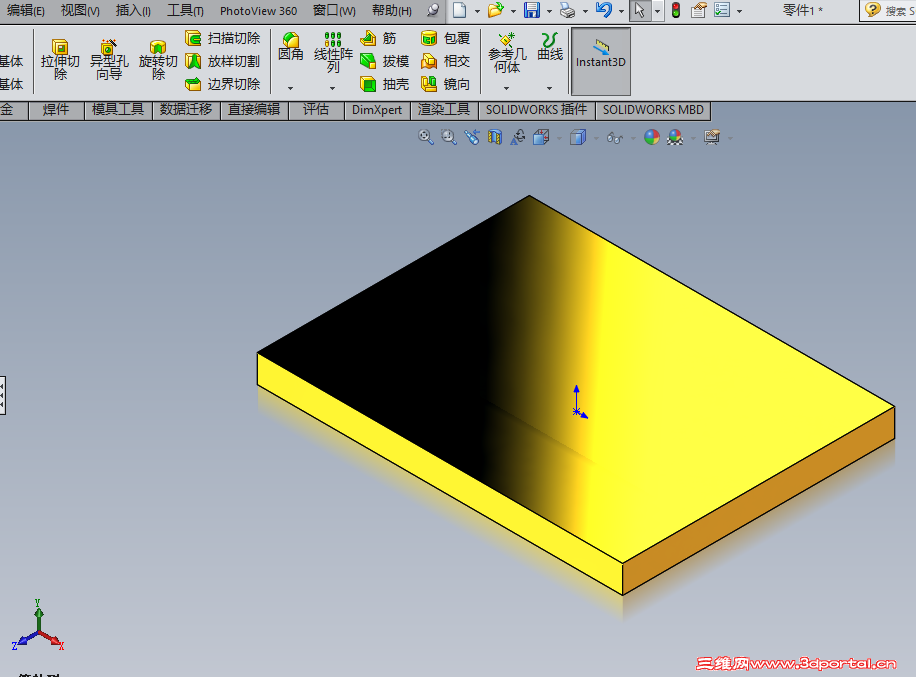Click the pushpin icon on menu bar
Image resolution: width=916 pixels, height=677 pixels.
pyautogui.click(x=433, y=10)
